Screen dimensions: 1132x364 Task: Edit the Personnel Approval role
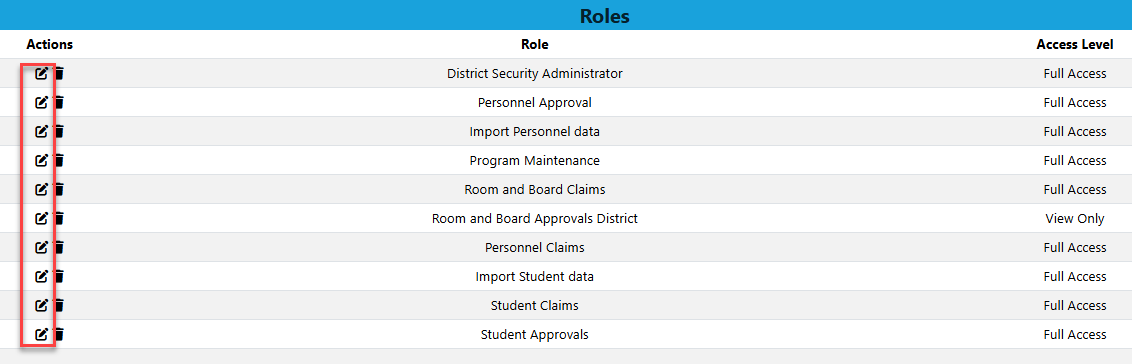click(x=42, y=102)
